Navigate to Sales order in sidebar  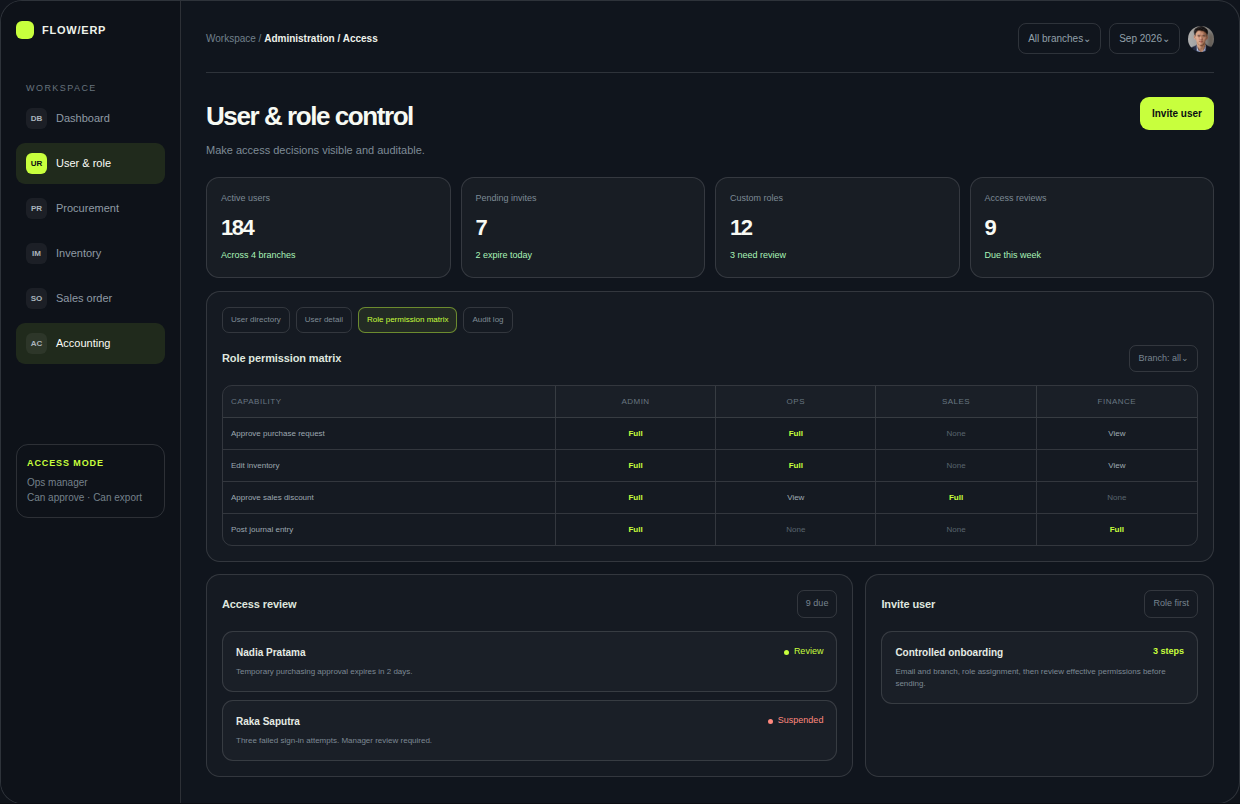click(x=90, y=298)
